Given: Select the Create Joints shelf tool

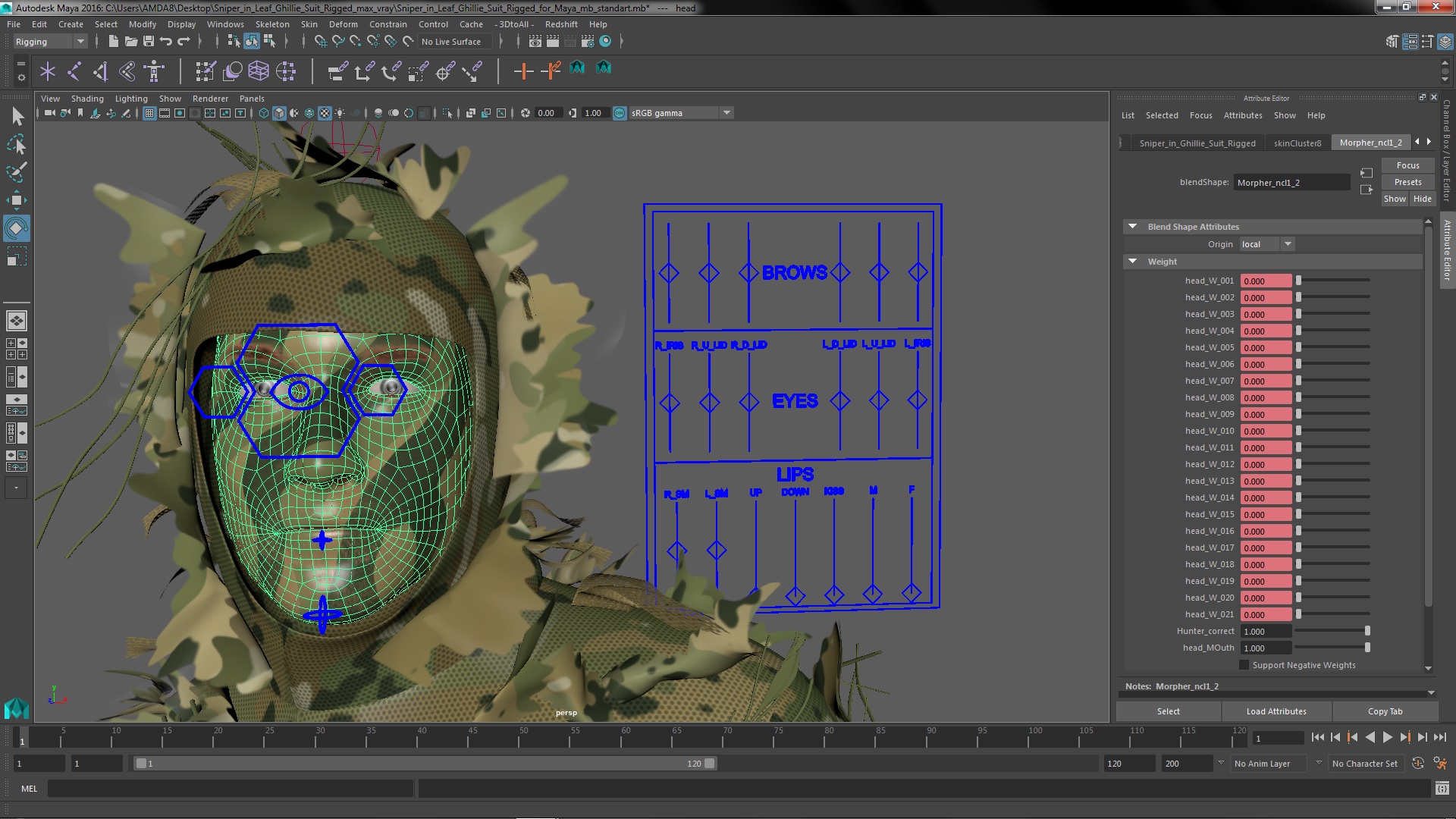Looking at the screenshot, I should coord(74,71).
